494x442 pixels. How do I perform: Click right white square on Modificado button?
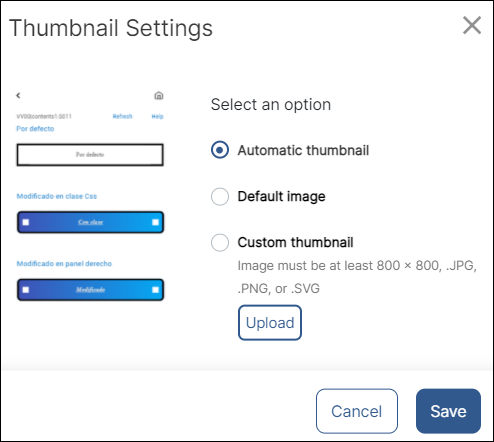pyautogui.click(x=155, y=290)
